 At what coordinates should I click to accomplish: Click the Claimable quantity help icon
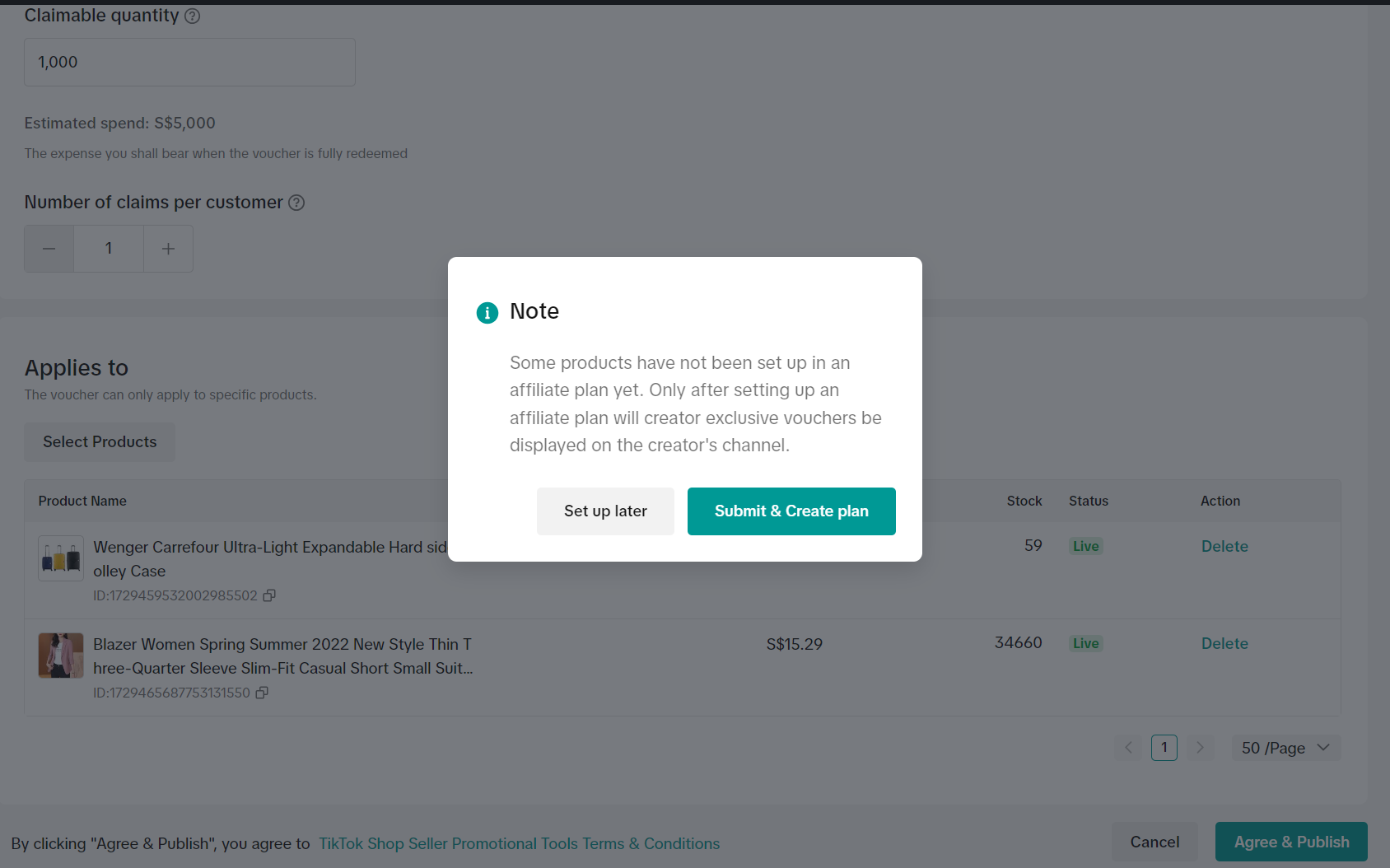[x=193, y=16]
